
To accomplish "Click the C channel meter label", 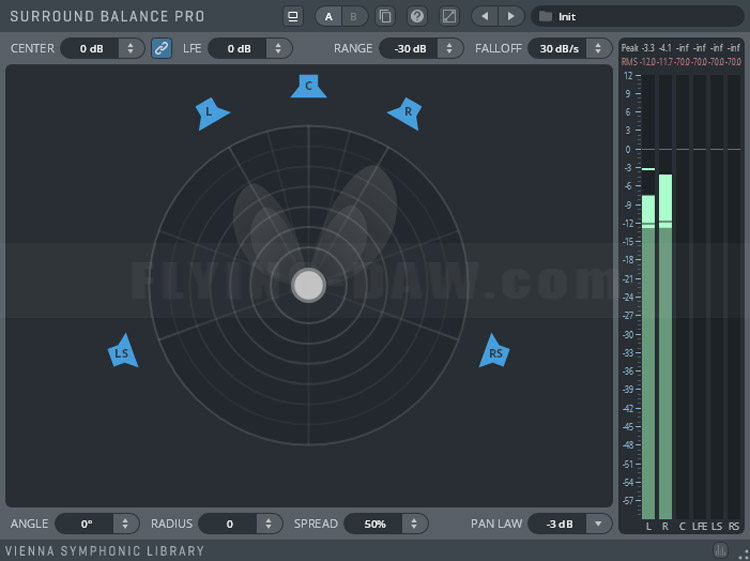I will point(682,527).
